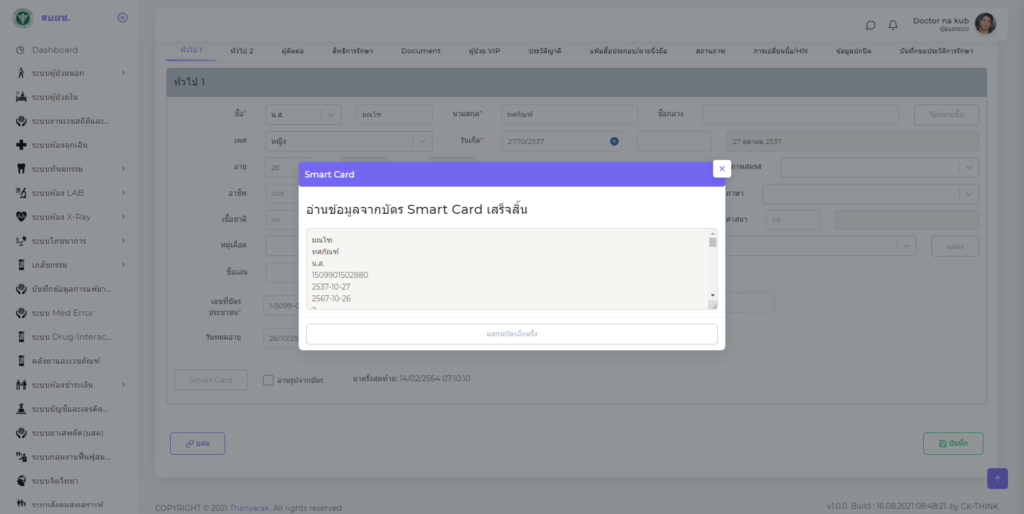Click the Doctor na kub profile avatar
The height and width of the screenshot is (514, 1024).
point(985,23)
